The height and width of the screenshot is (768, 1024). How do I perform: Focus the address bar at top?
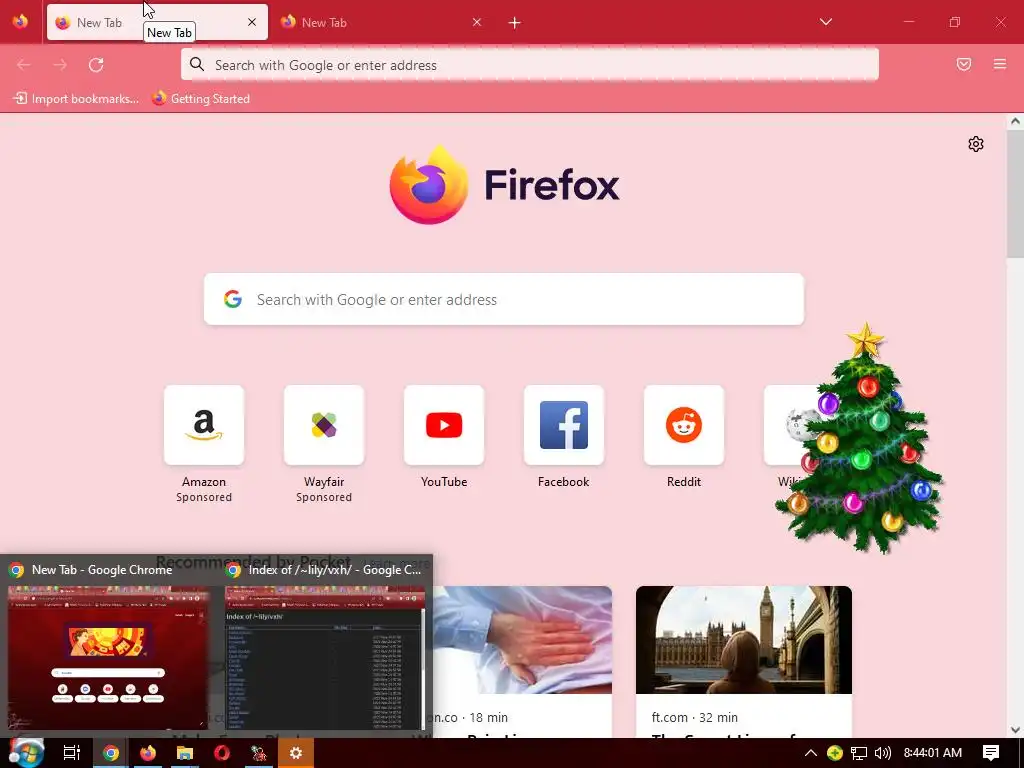point(530,65)
